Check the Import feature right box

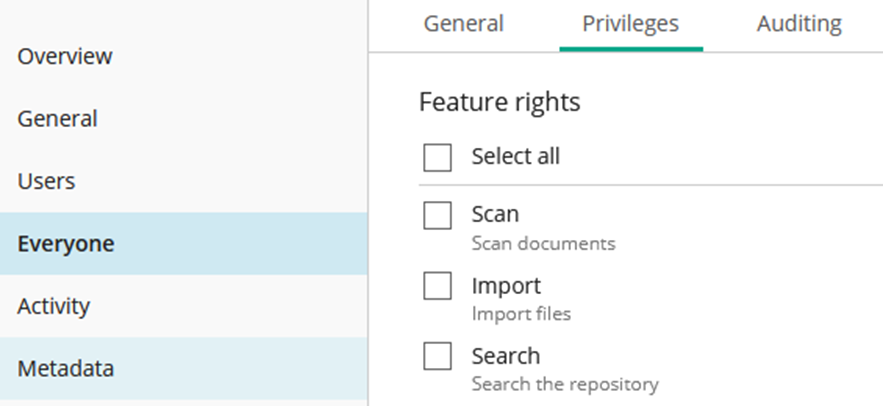[x=438, y=285]
